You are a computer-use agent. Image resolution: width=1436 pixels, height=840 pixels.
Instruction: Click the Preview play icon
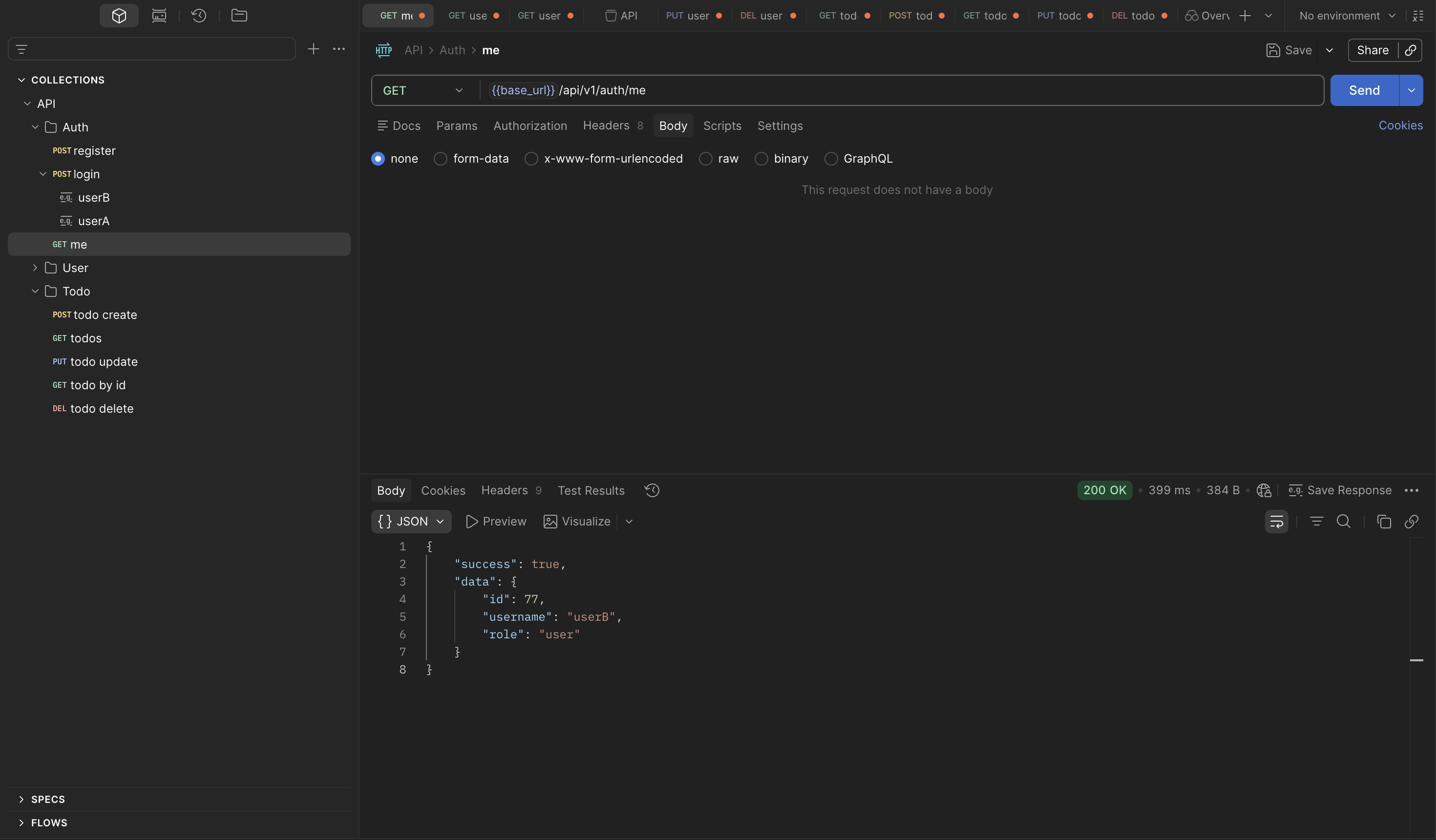[x=471, y=522]
